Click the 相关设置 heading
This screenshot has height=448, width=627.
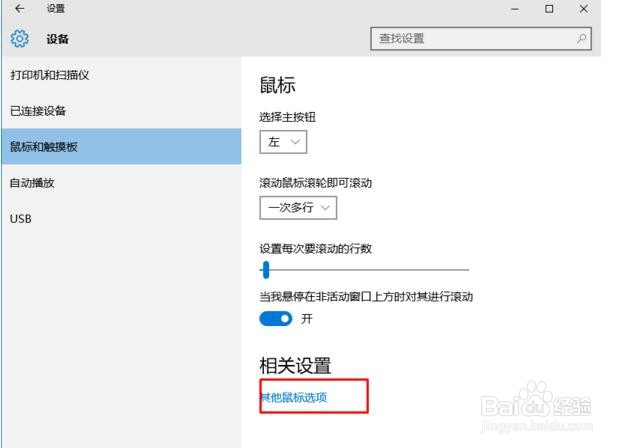click(x=295, y=365)
